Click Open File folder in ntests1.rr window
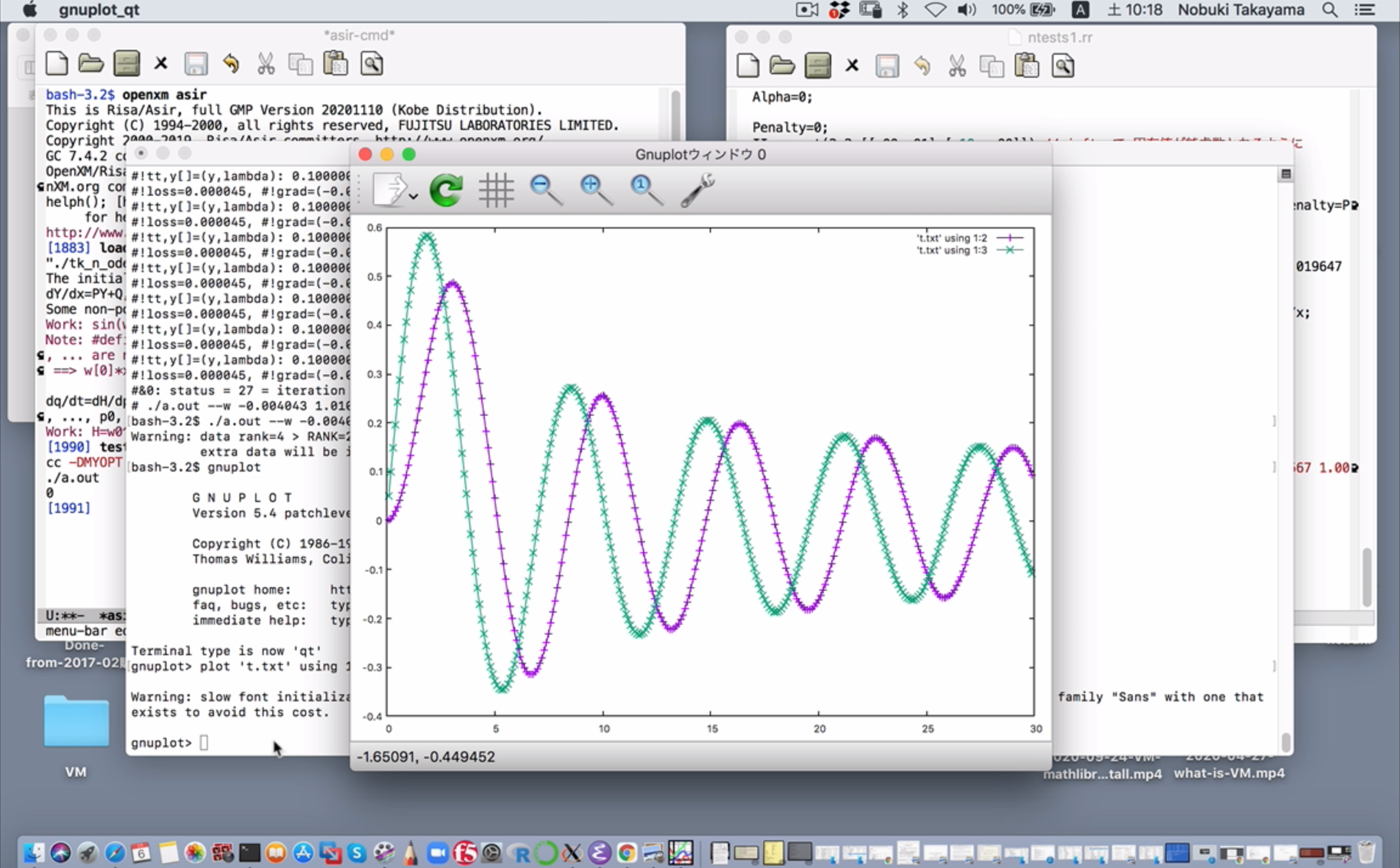 [782, 66]
